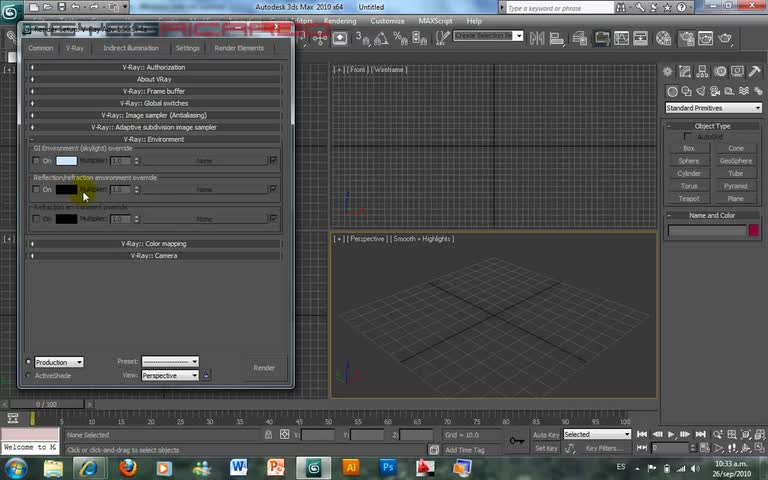
Task: Select the ActiveShade radio button
Action: coord(28,375)
